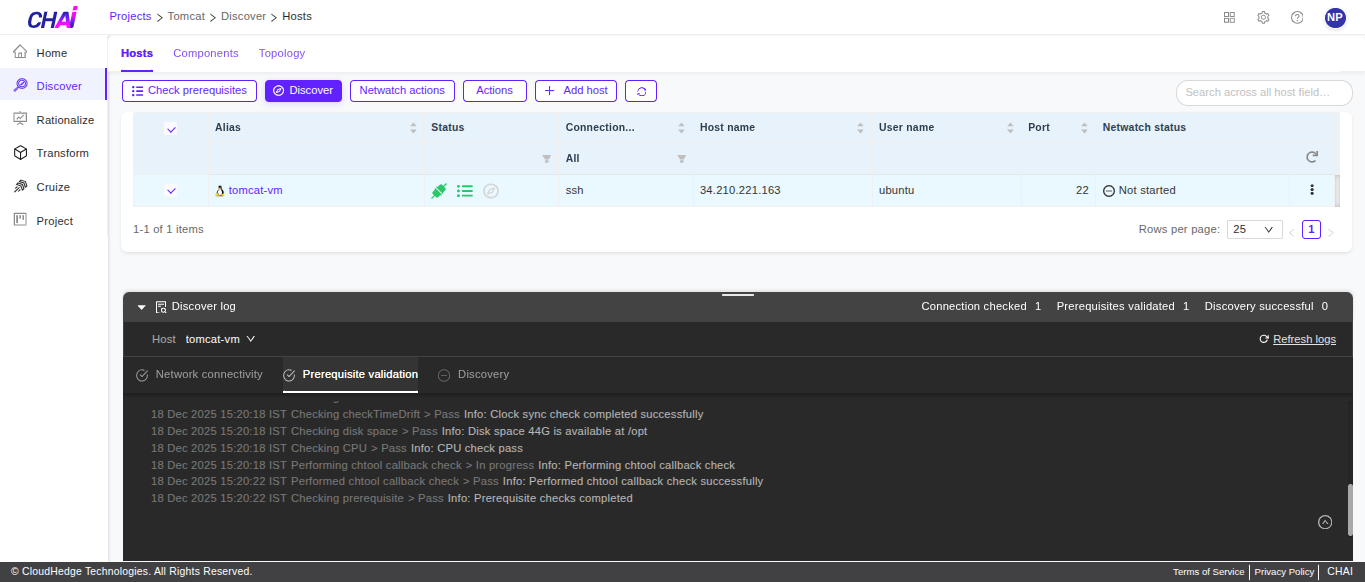The height and width of the screenshot is (582, 1365).
Task: Open the three-dot row menu for tomcat-vm
Action: (x=1312, y=190)
